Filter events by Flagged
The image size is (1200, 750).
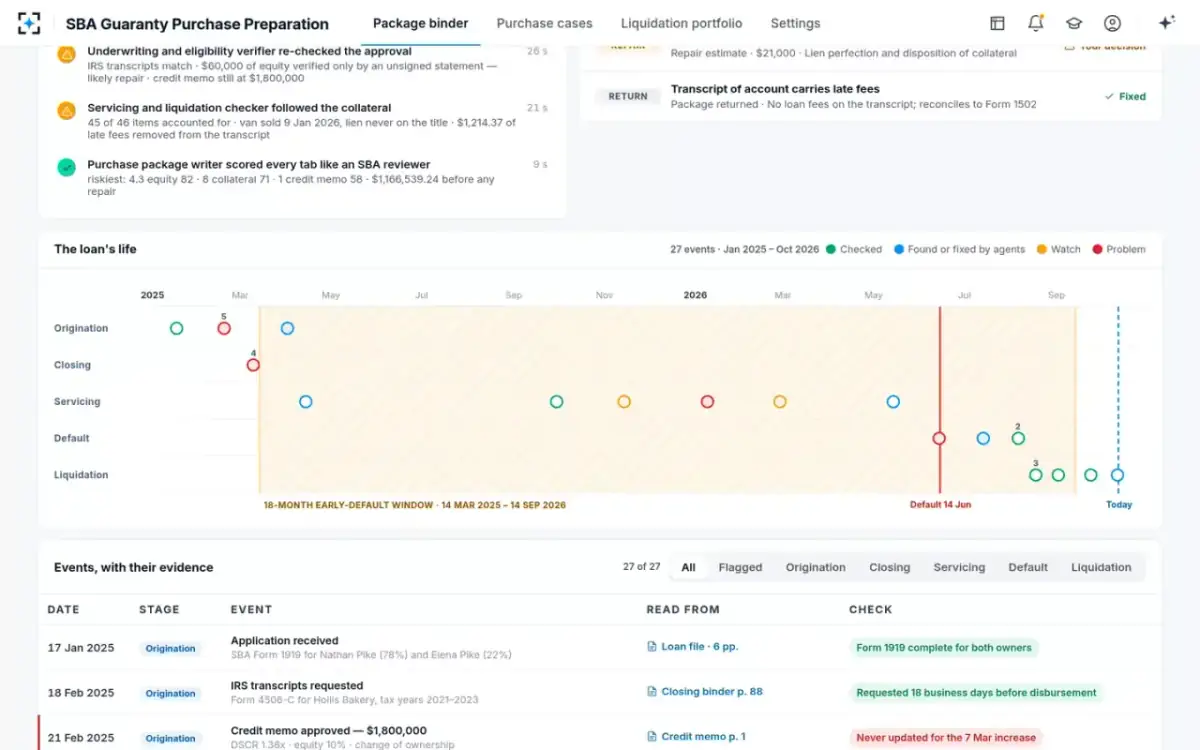click(x=740, y=567)
